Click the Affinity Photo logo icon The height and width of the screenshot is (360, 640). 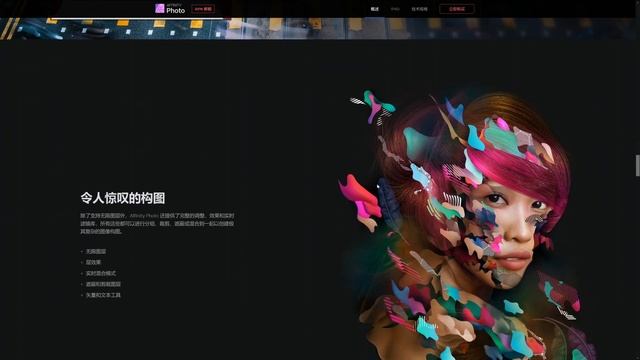(160, 8)
